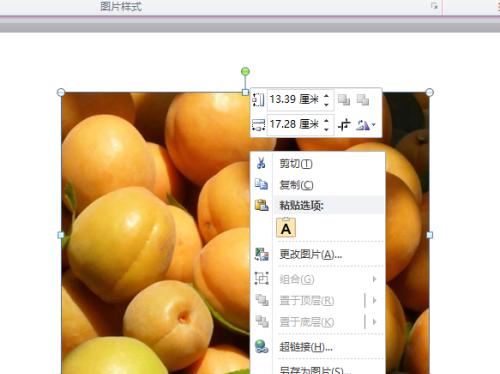Click the shape height icon in mini toolbar

(x=258, y=100)
